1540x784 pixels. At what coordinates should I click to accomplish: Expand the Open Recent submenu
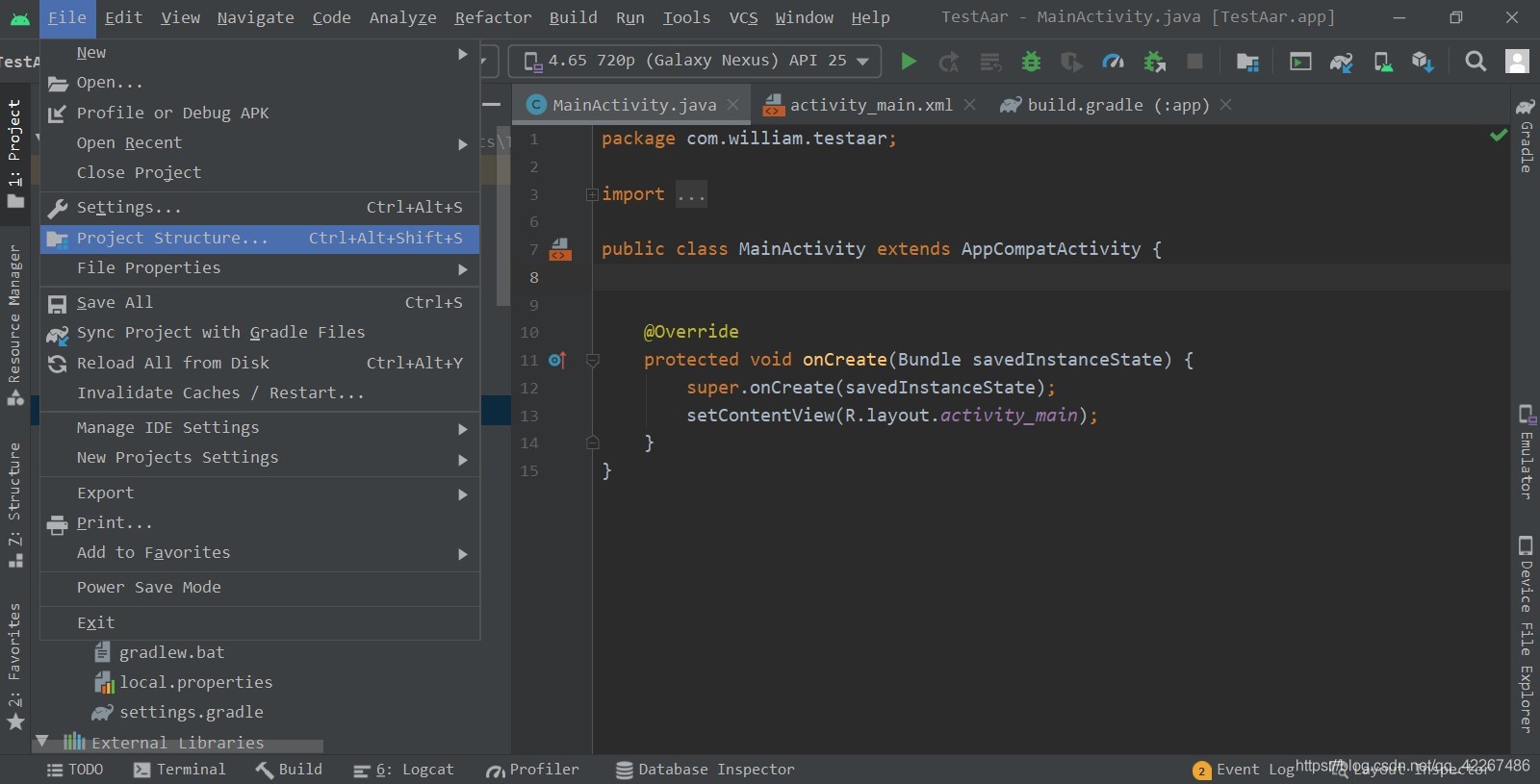(260, 143)
